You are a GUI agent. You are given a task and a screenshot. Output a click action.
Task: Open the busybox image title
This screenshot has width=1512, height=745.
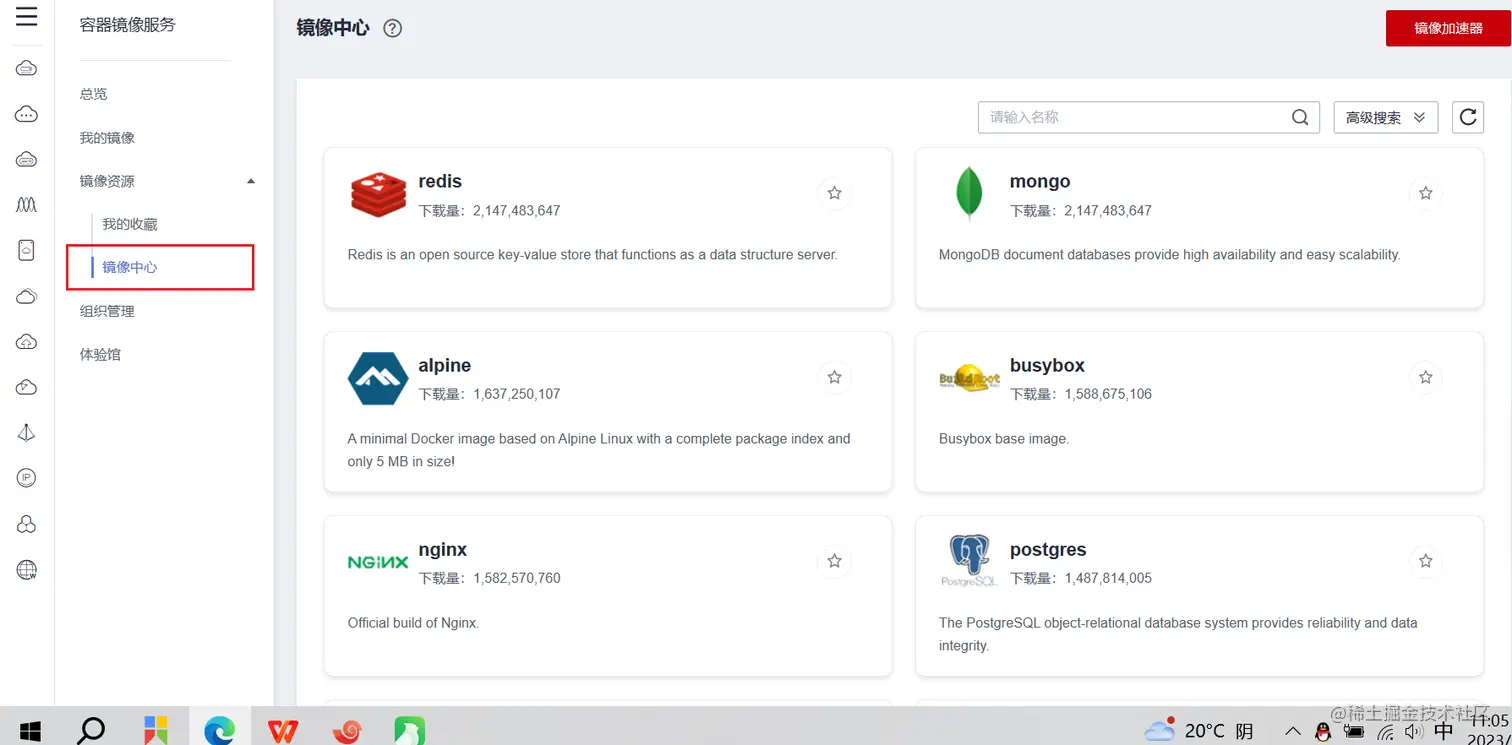coord(1047,365)
